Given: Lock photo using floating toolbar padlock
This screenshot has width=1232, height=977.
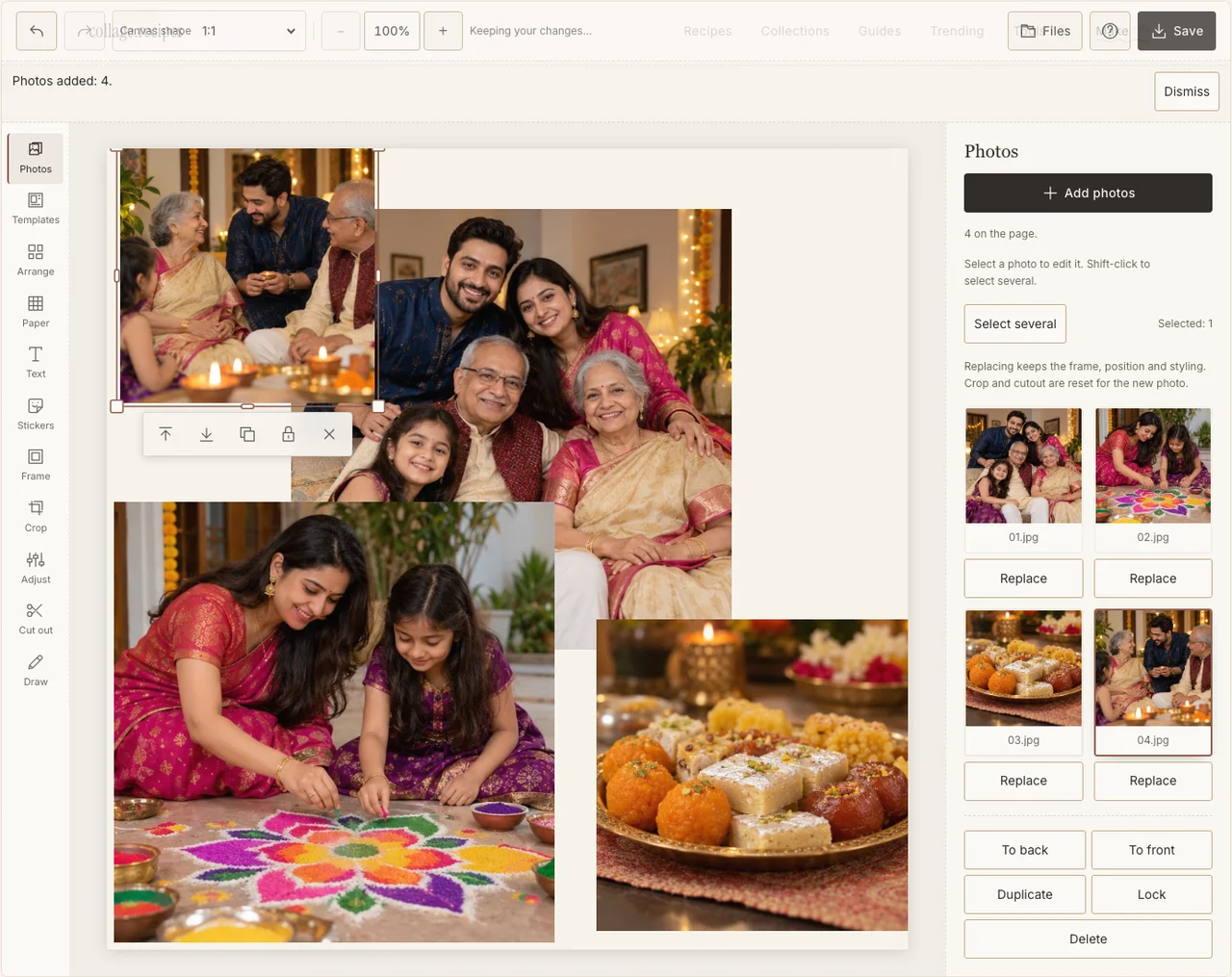Looking at the screenshot, I should click(x=288, y=434).
